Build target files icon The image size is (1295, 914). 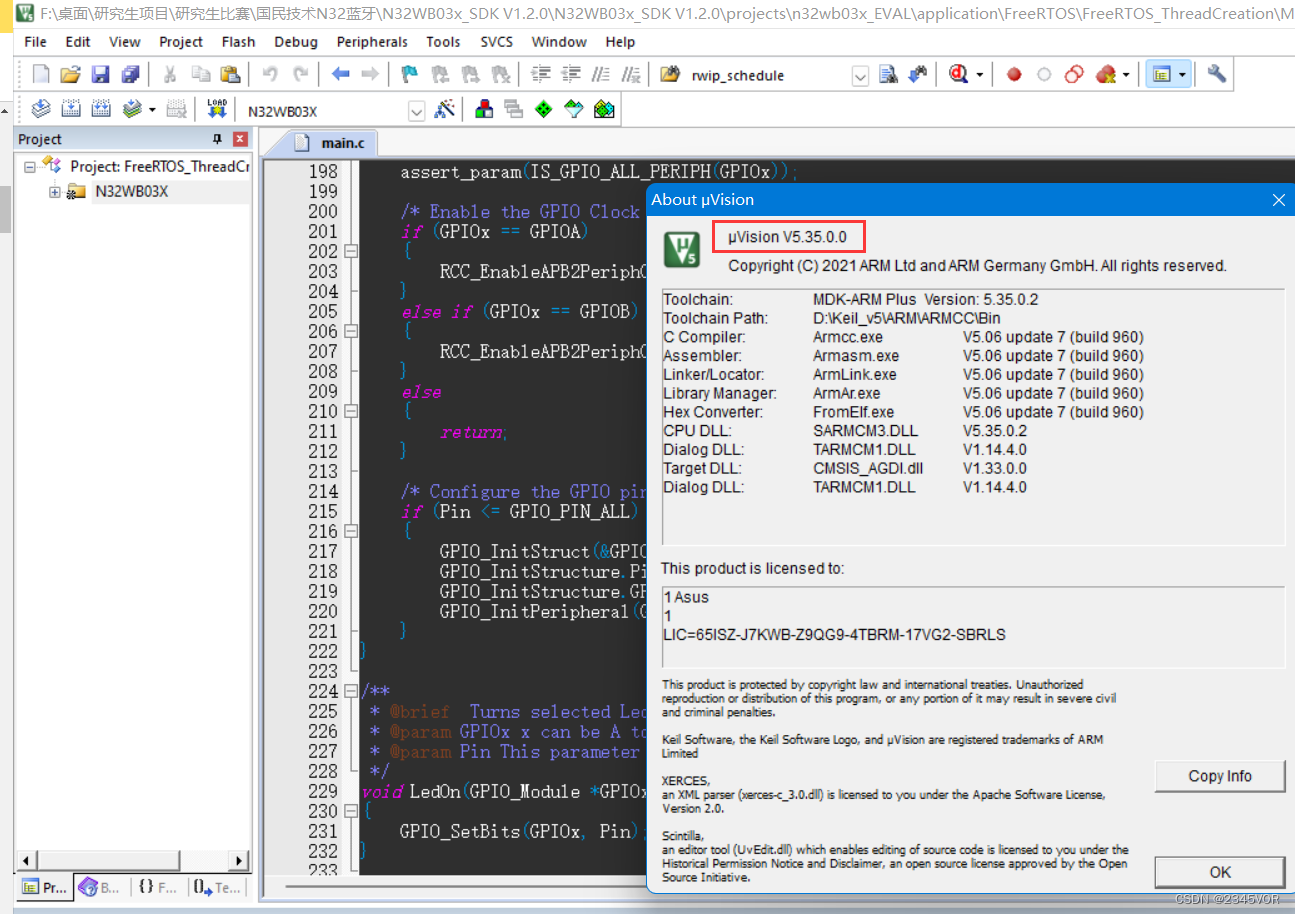click(x=71, y=110)
